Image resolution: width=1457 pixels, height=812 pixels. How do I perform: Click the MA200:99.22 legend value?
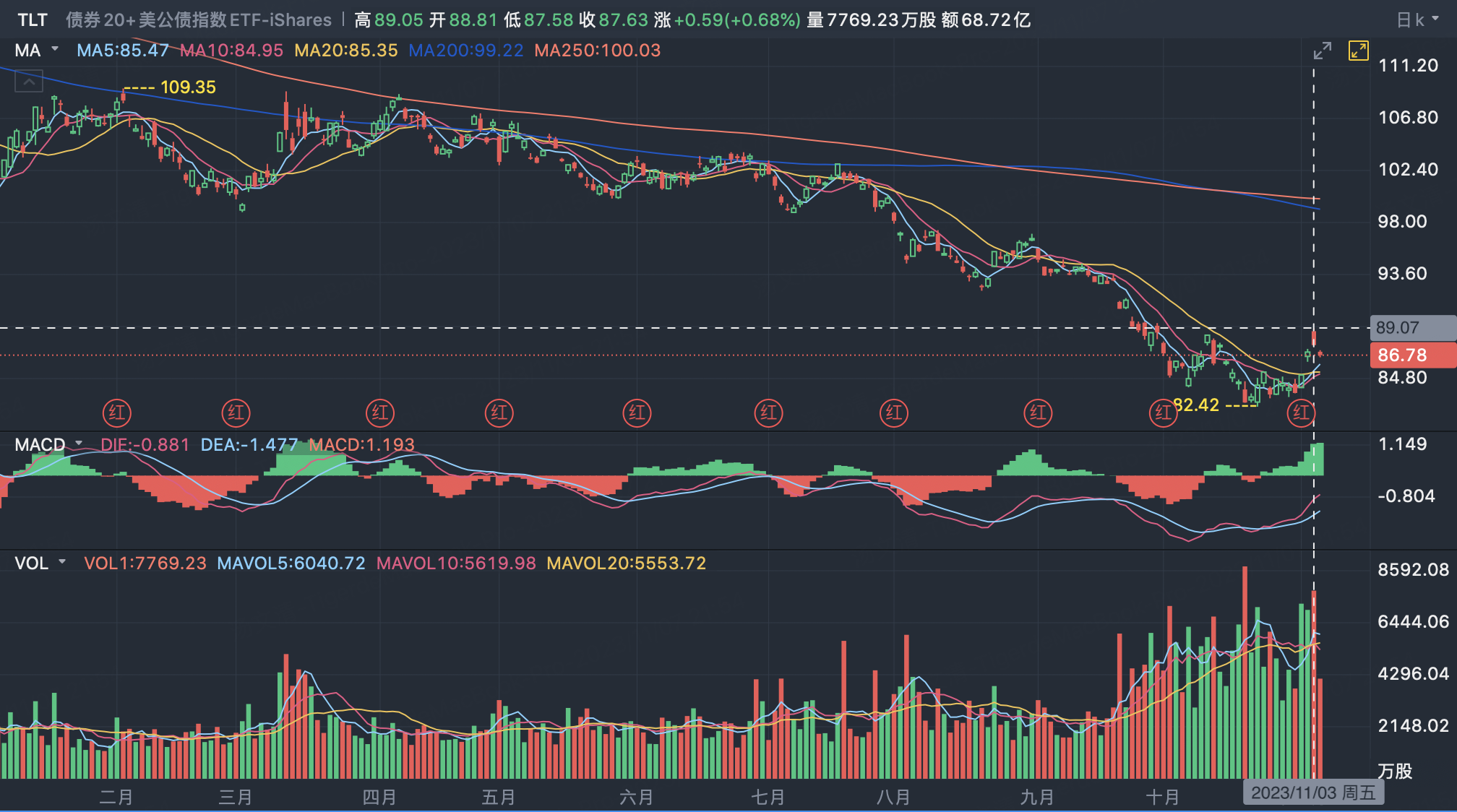pos(466,51)
